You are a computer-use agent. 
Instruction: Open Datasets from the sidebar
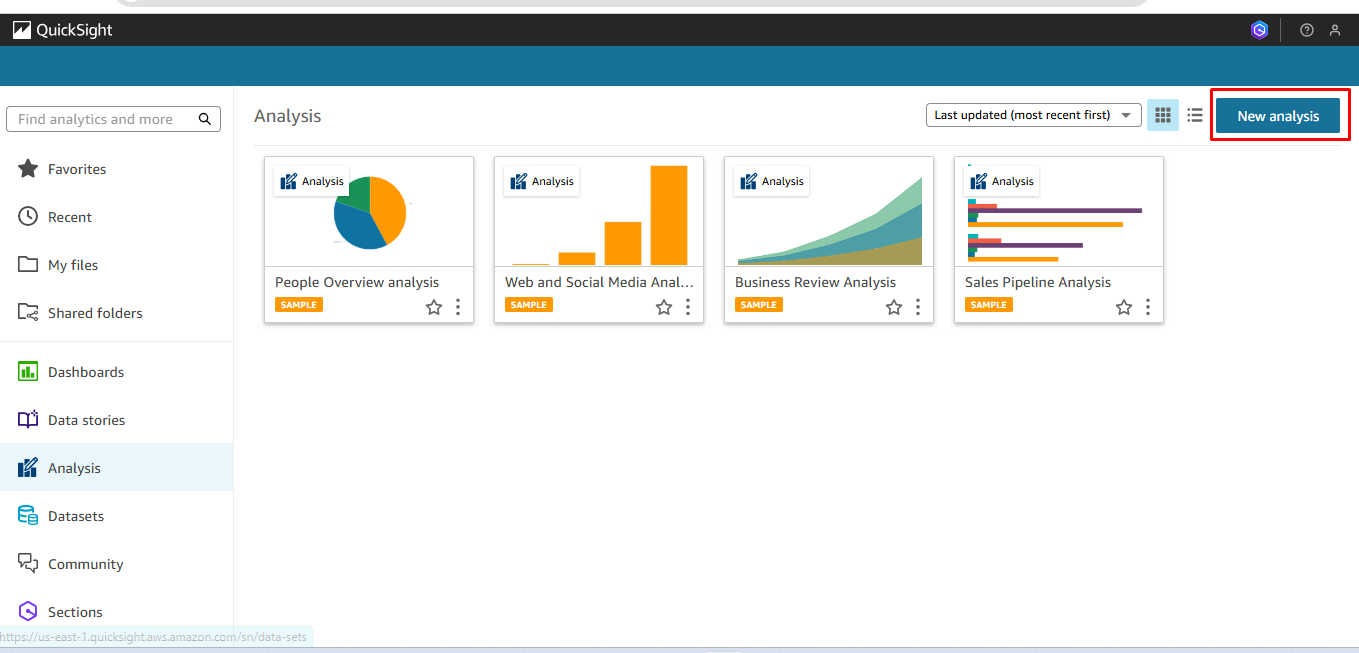click(76, 516)
